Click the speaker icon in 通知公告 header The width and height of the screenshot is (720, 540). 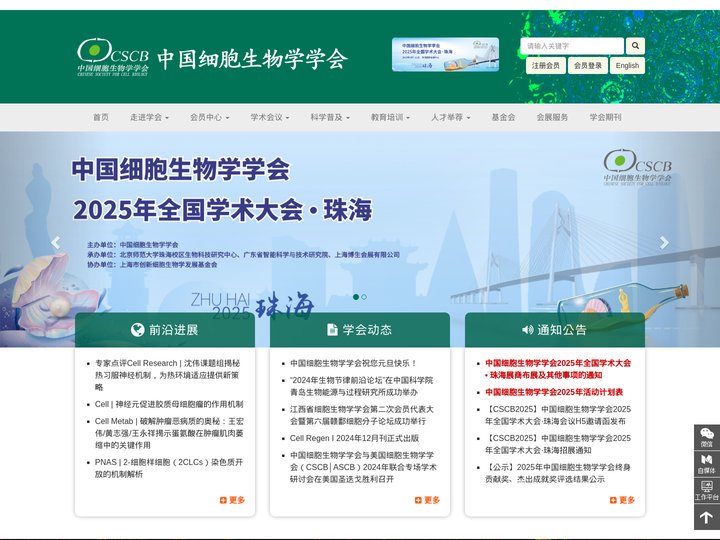(x=528, y=330)
